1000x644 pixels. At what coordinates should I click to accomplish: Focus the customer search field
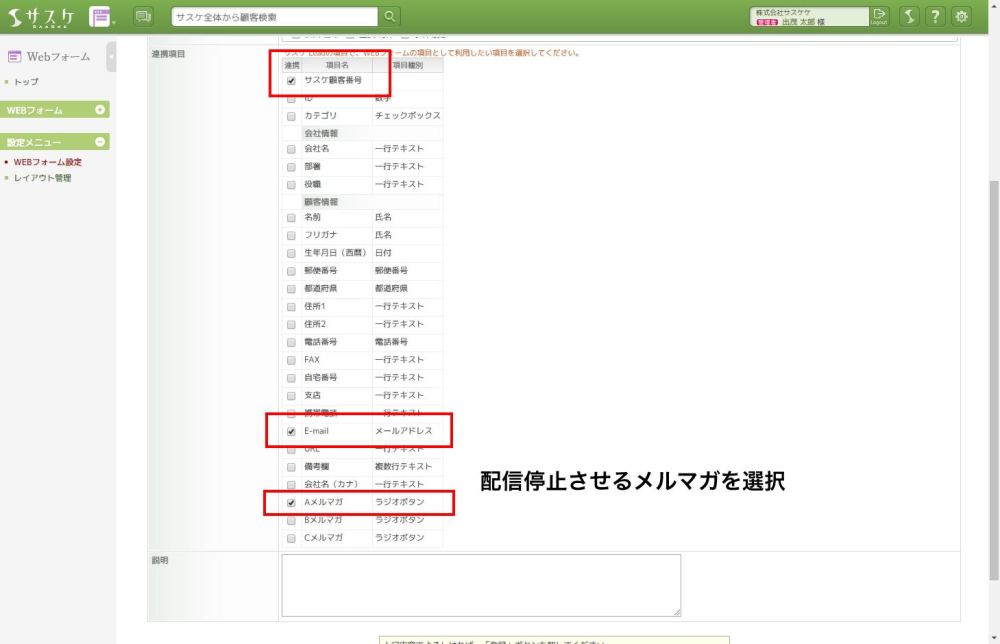274,17
